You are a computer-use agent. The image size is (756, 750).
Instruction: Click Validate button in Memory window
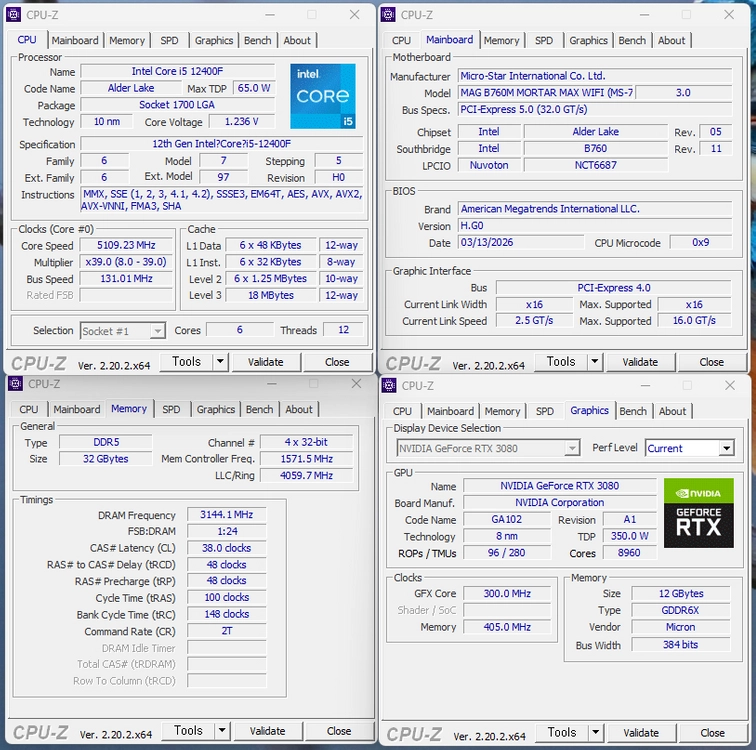(x=268, y=731)
